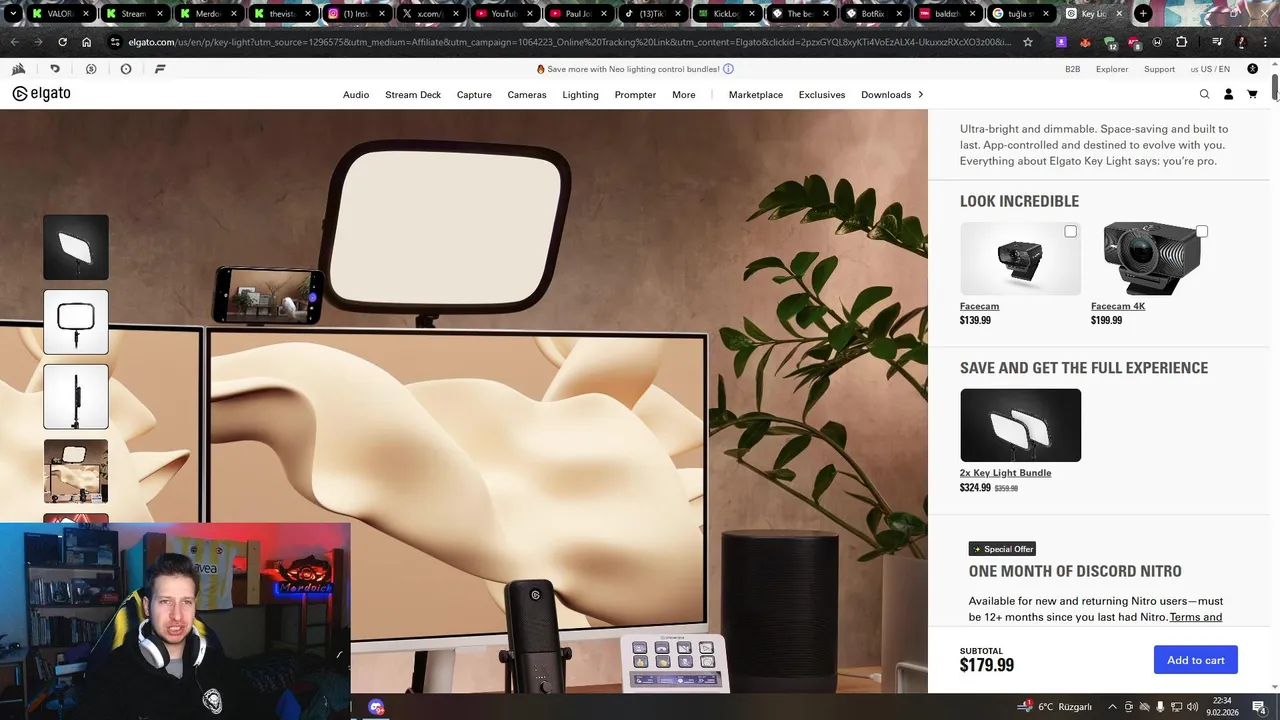Select second thumbnail showing light outline
The width and height of the screenshot is (1280, 720).
point(76,322)
